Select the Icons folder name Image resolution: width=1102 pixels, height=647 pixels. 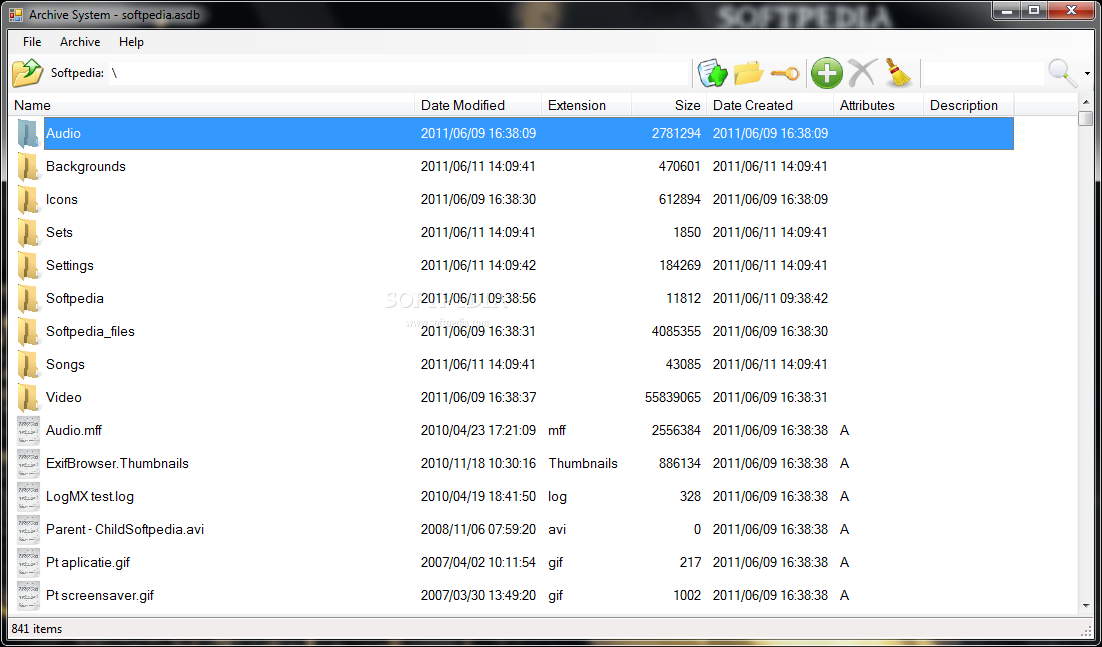click(x=62, y=200)
